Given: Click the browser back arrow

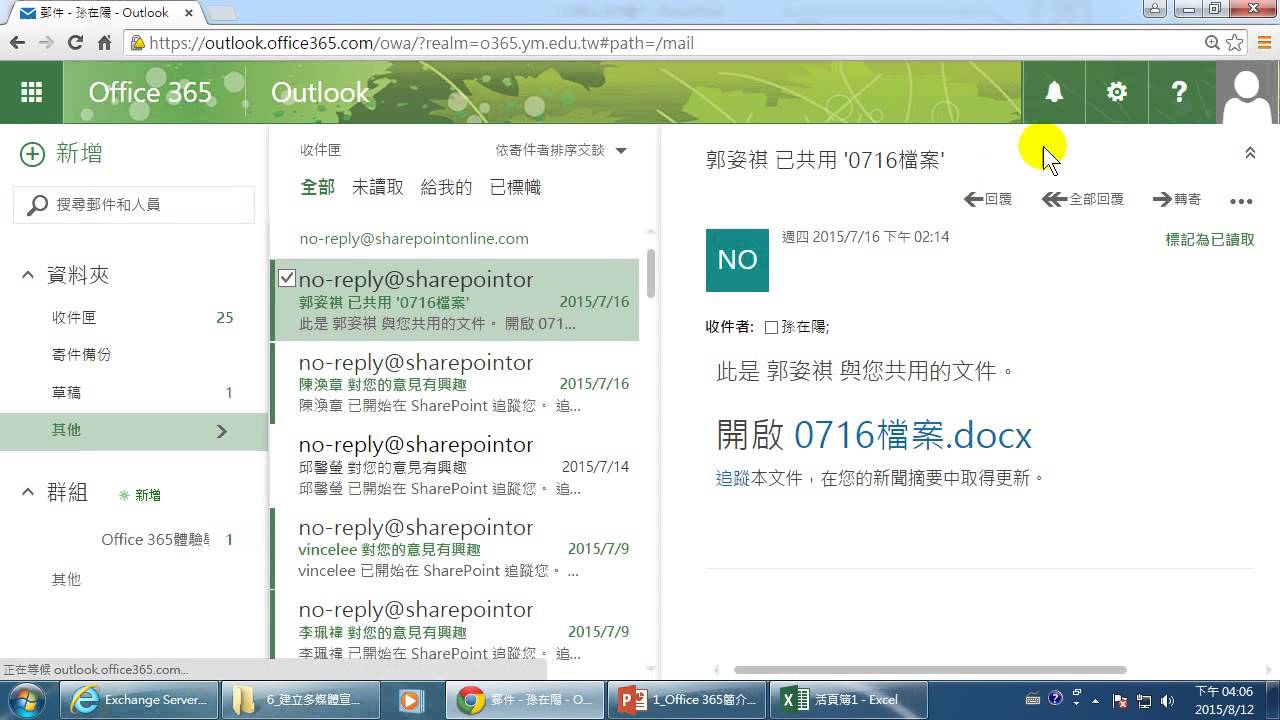Looking at the screenshot, I should 17,43.
